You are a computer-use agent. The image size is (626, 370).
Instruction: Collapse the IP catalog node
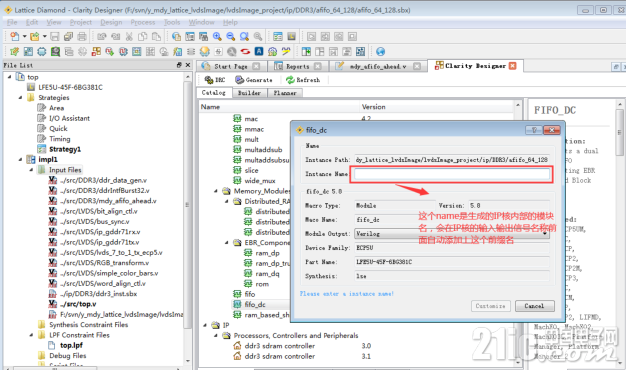tap(205, 325)
